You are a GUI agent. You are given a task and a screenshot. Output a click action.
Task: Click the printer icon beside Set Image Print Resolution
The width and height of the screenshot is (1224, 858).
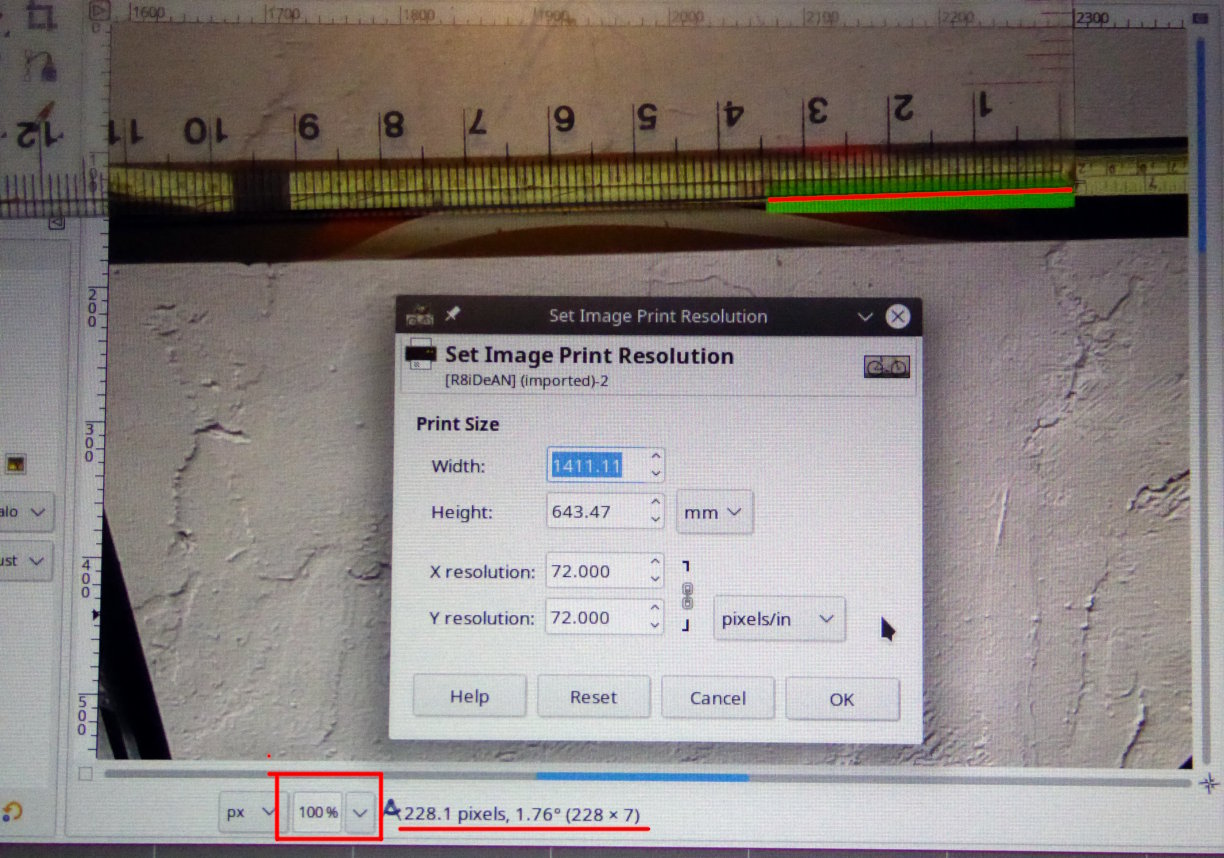(x=420, y=355)
